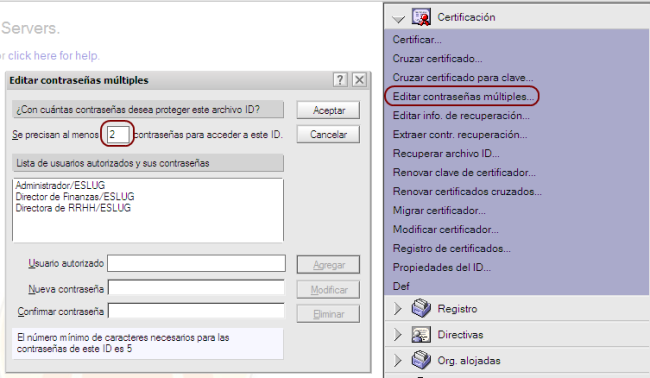
Task: Select Modificar certificador...
Action: 446,230
